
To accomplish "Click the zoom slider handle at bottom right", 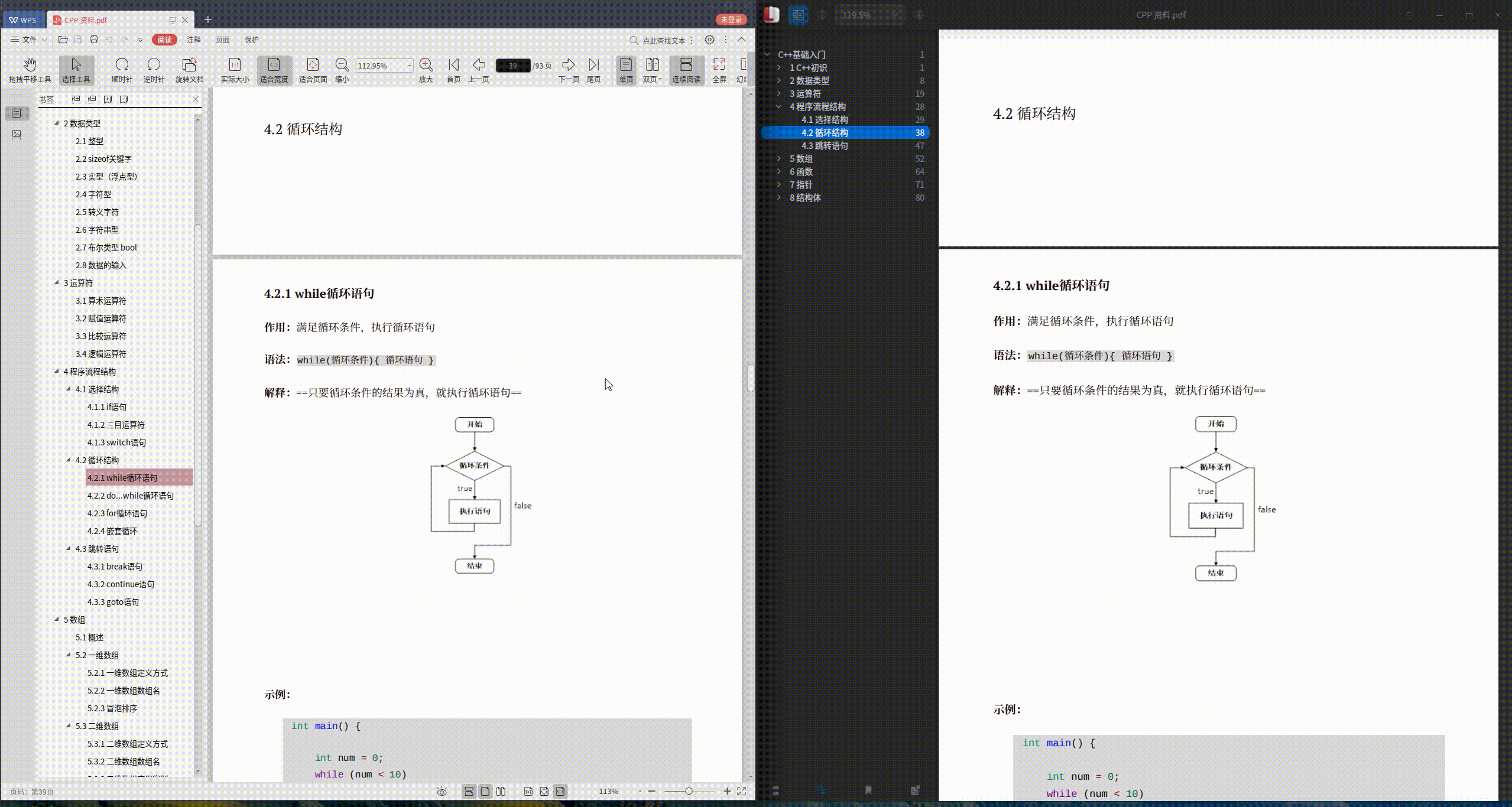I will 689,791.
